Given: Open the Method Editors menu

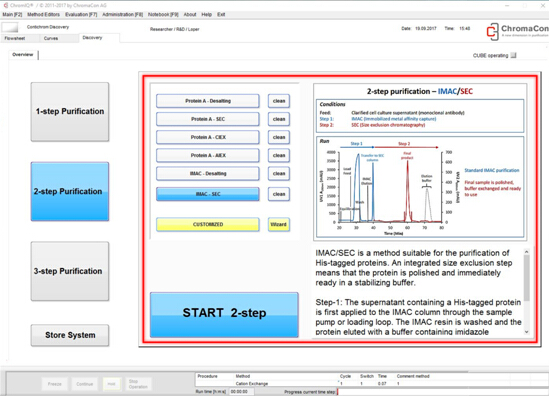Looking at the screenshot, I should pos(43,14).
